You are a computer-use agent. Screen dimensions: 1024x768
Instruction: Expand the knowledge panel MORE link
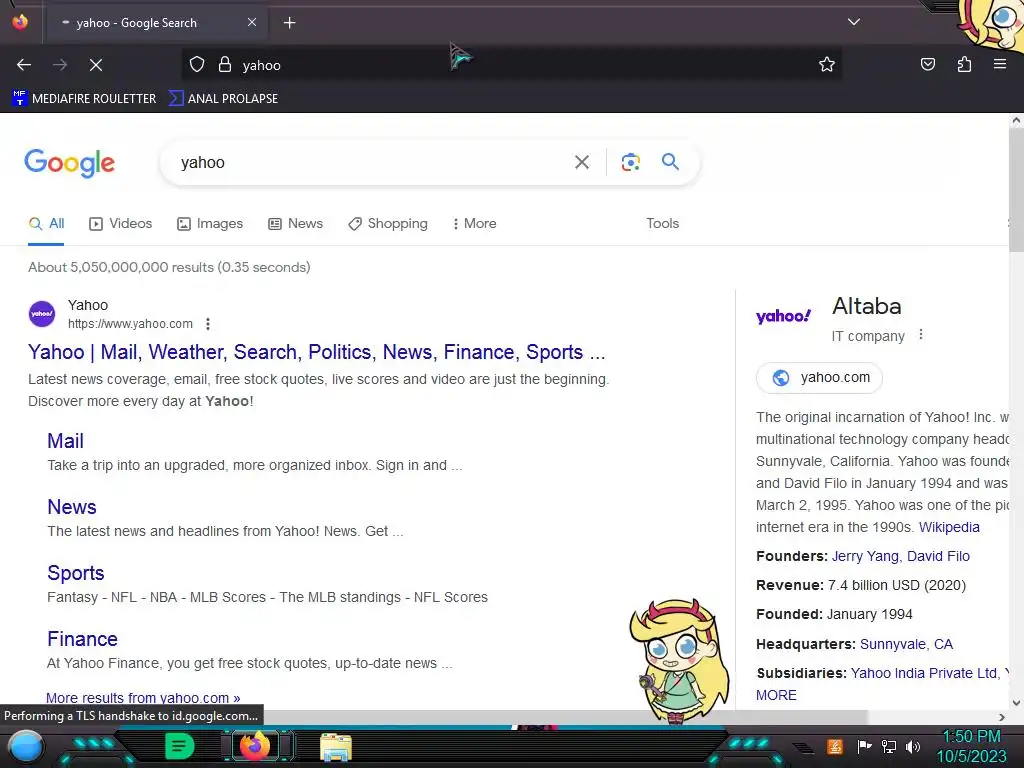click(776, 696)
